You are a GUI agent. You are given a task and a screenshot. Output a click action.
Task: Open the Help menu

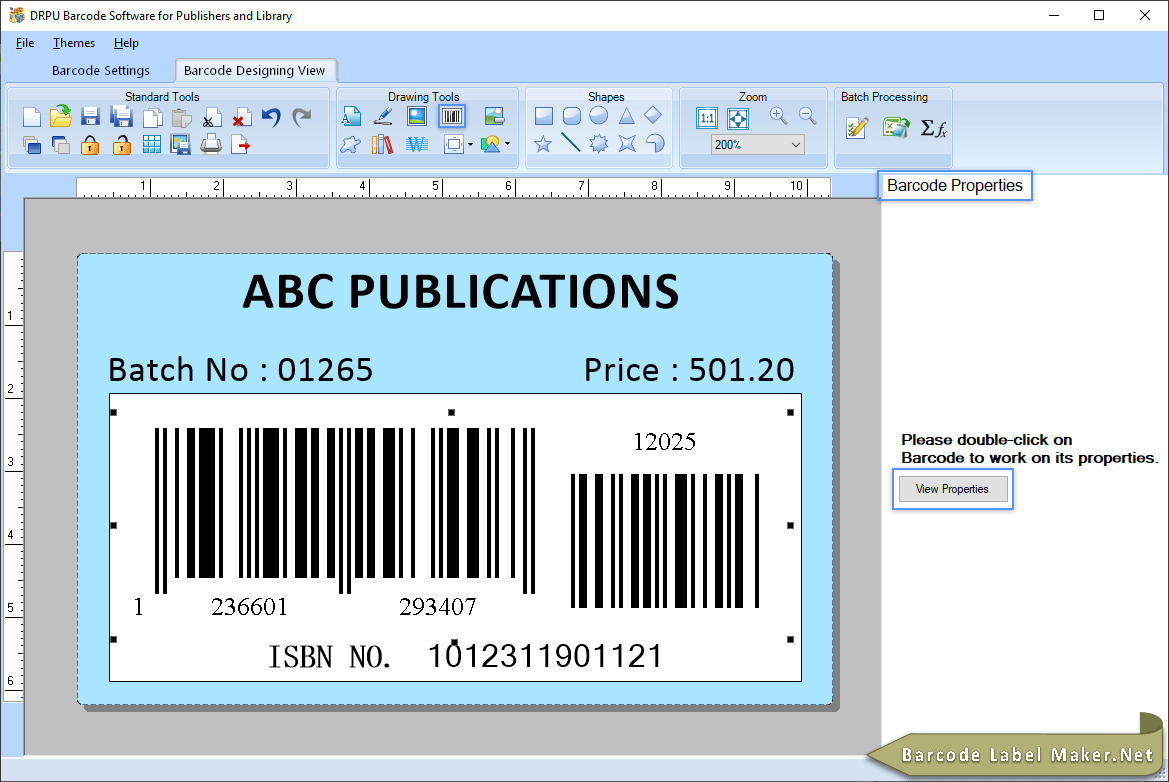click(126, 43)
